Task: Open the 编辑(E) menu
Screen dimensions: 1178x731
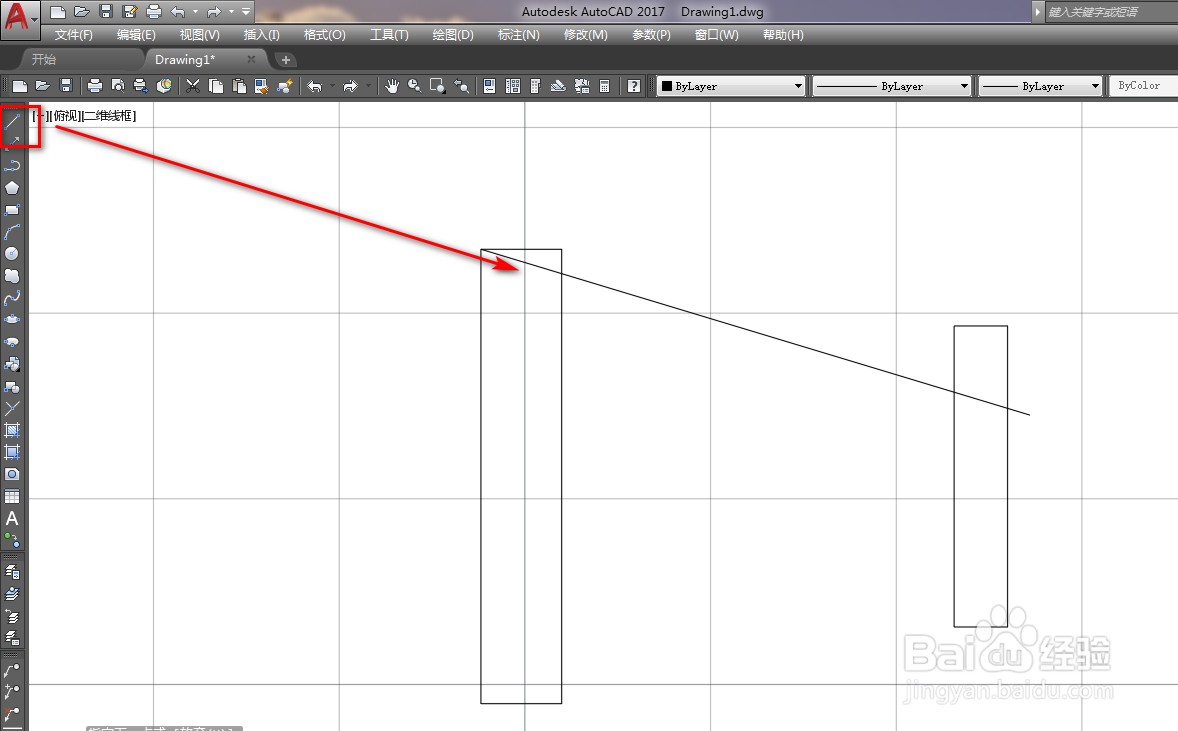Action: (x=136, y=35)
